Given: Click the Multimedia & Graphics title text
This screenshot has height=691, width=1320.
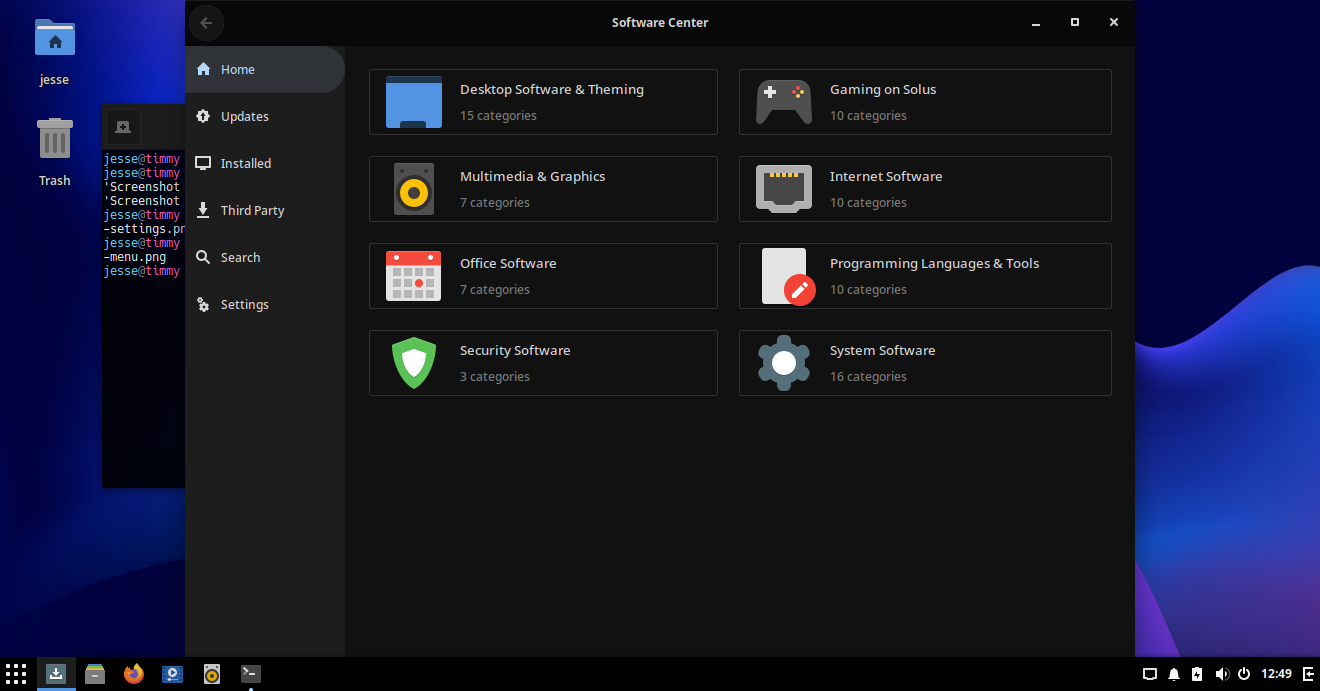Looking at the screenshot, I should pyautogui.click(x=533, y=177).
